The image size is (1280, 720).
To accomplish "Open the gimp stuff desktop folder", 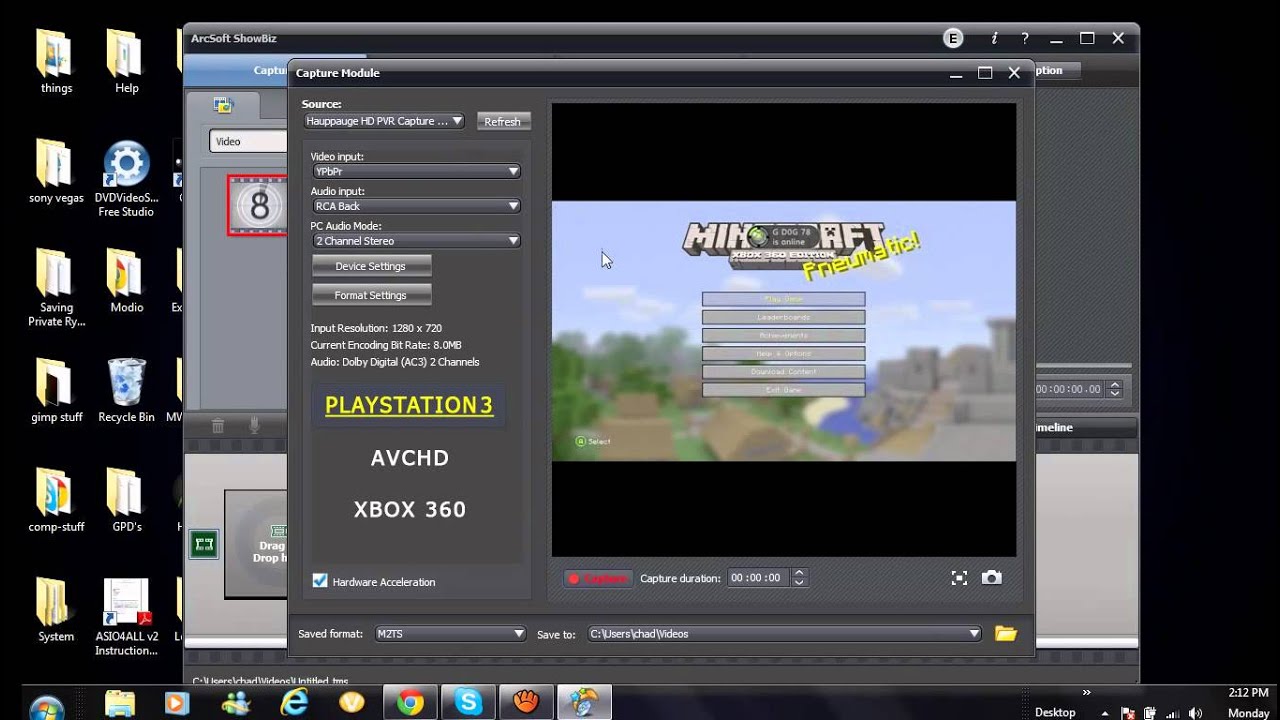I will click(56, 391).
